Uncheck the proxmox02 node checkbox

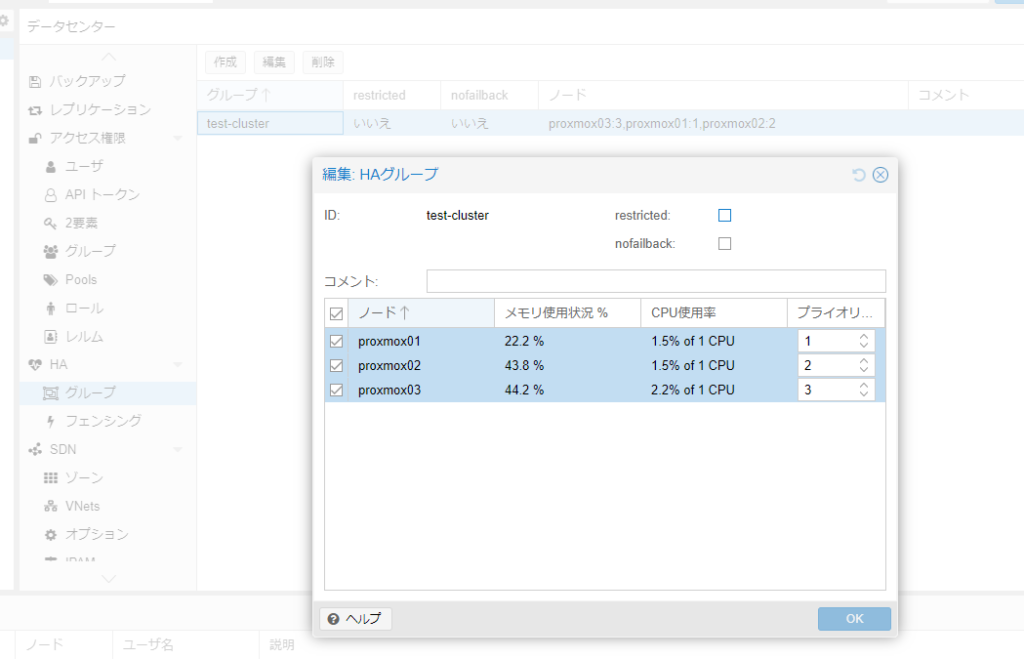336,366
